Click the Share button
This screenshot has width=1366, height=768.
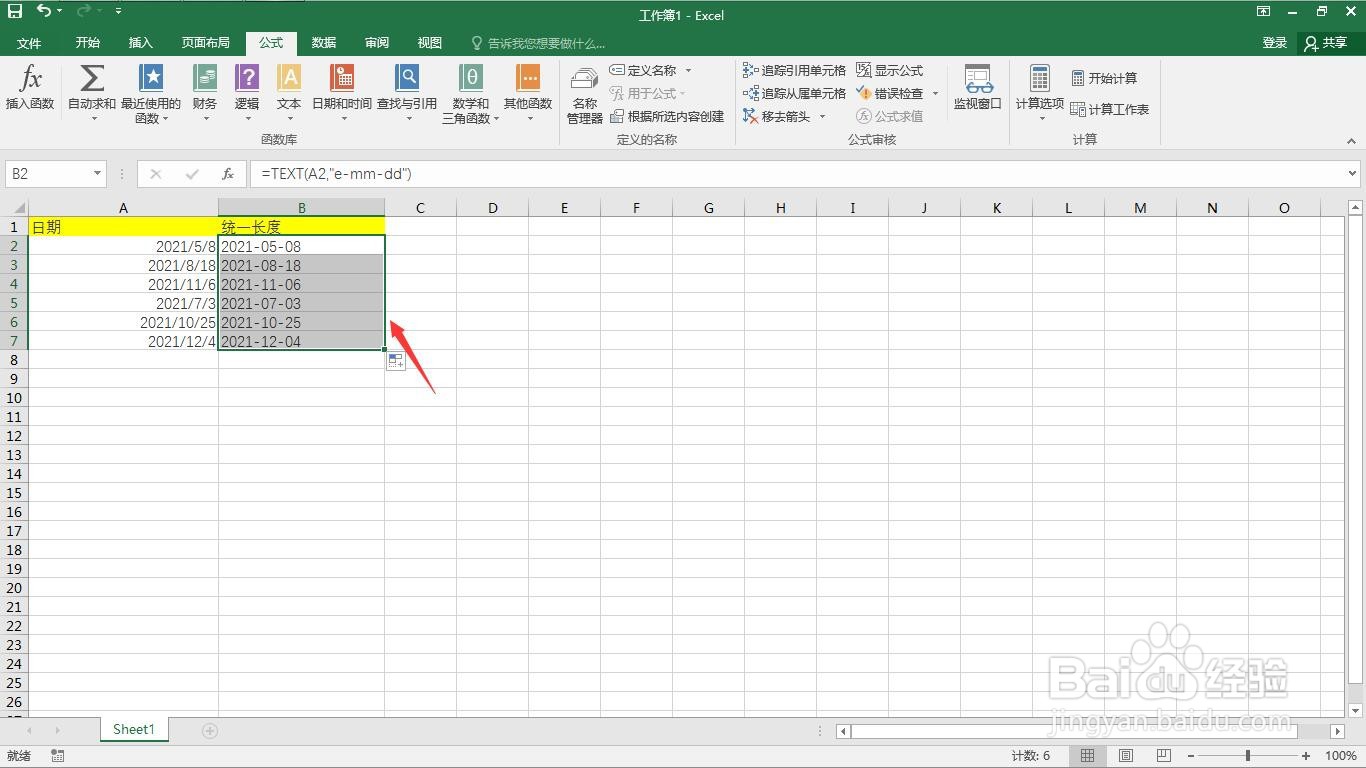click(x=1327, y=43)
